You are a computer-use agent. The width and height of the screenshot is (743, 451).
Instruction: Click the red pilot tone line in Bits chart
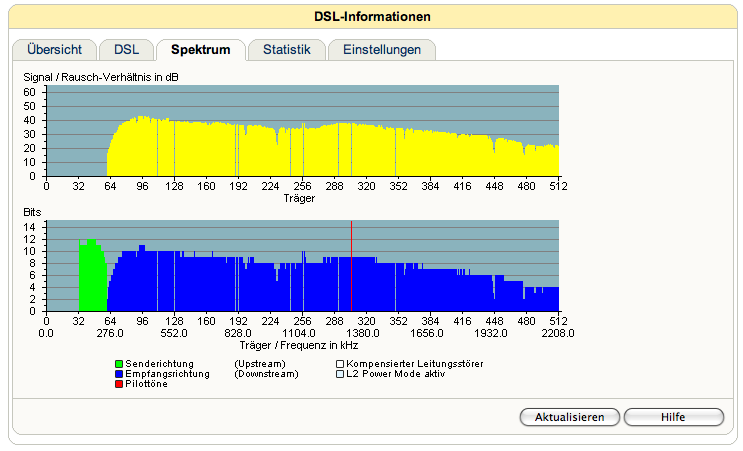pyautogui.click(x=351, y=266)
